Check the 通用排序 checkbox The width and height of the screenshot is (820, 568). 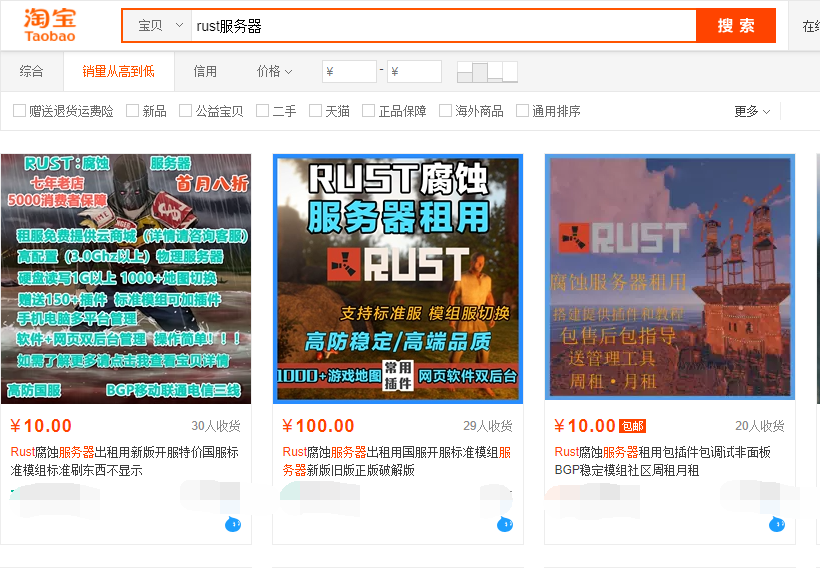click(x=522, y=110)
